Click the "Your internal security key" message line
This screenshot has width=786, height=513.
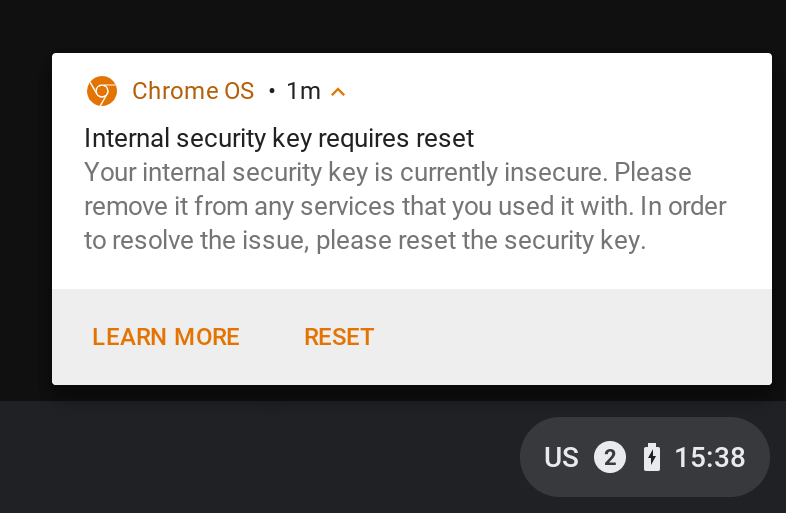(388, 172)
